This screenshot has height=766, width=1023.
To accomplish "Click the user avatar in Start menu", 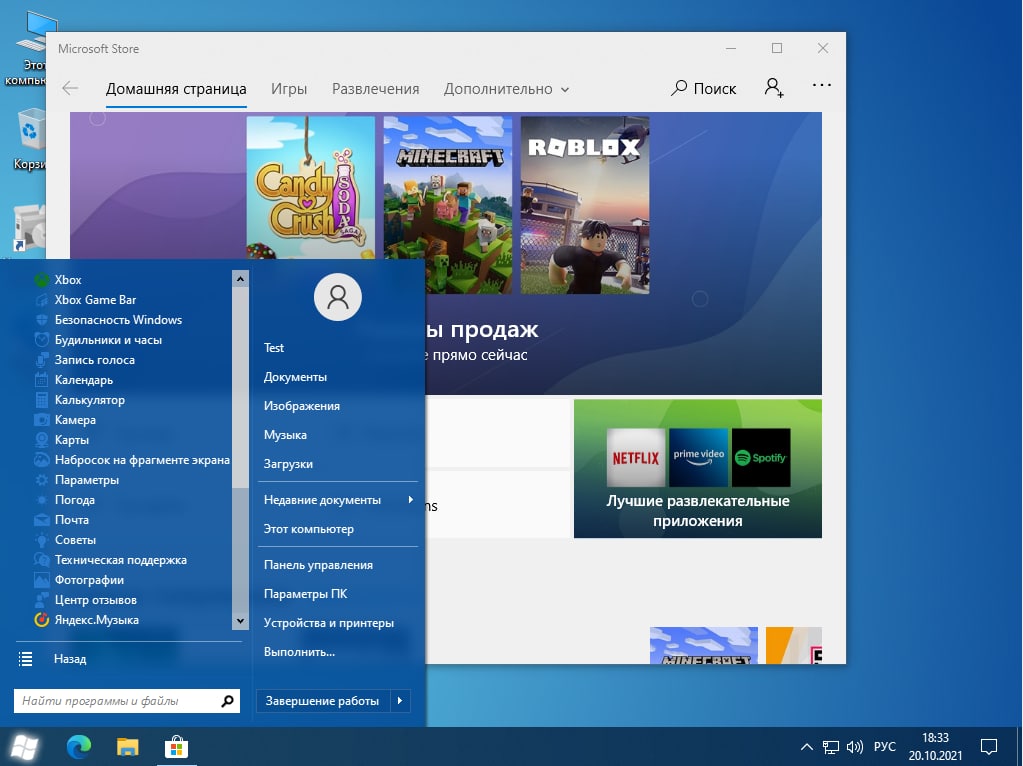I will pos(338,298).
